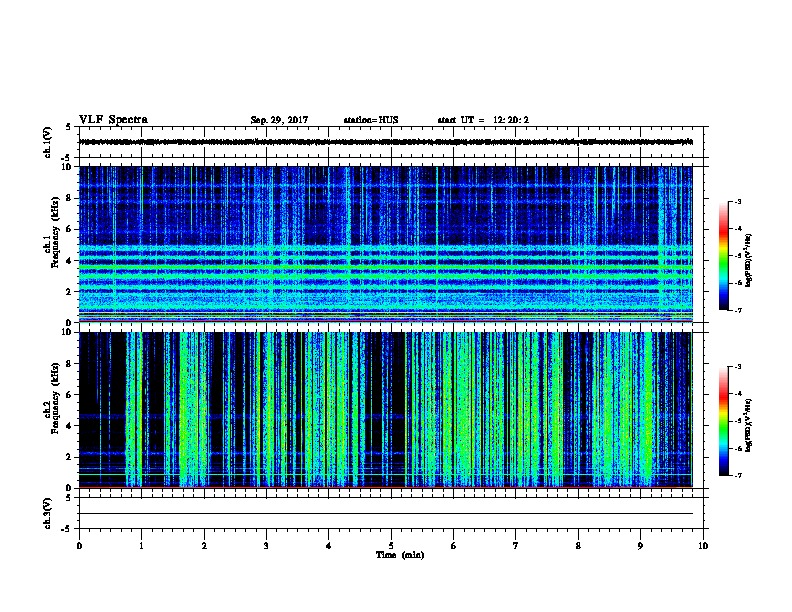Click the "Time (min)" axis label
Screen dimensions: 792x612
pos(400,555)
